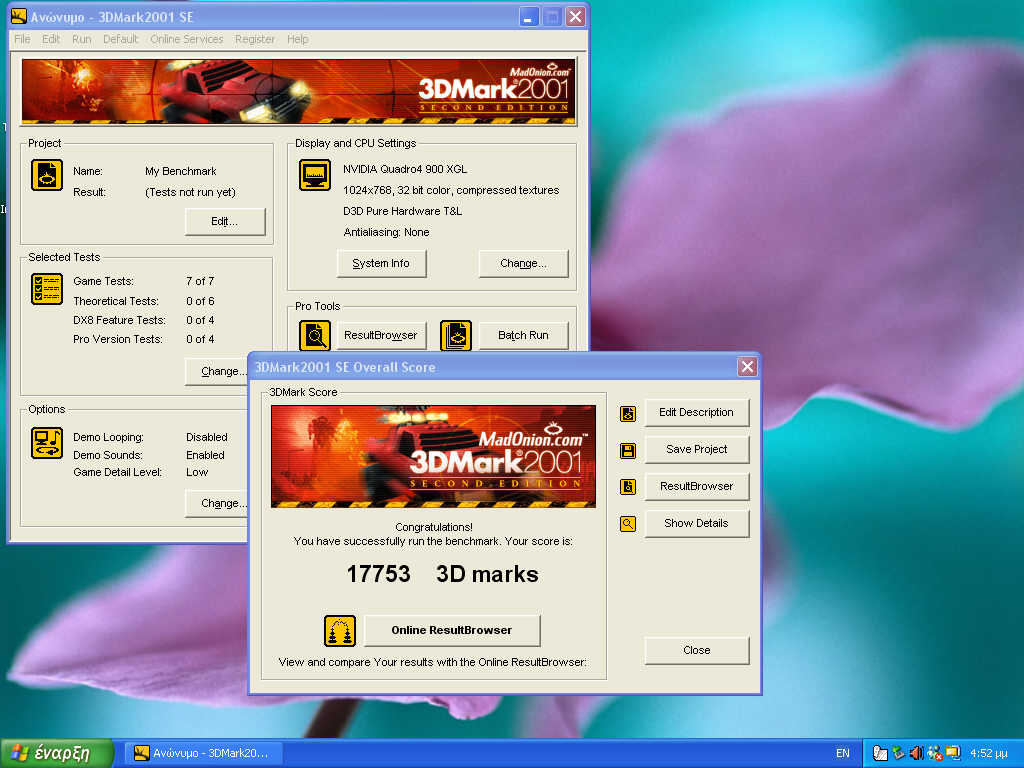Click the first system tray icon
The height and width of the screenshot is (768, 1024).
[880, 753]
